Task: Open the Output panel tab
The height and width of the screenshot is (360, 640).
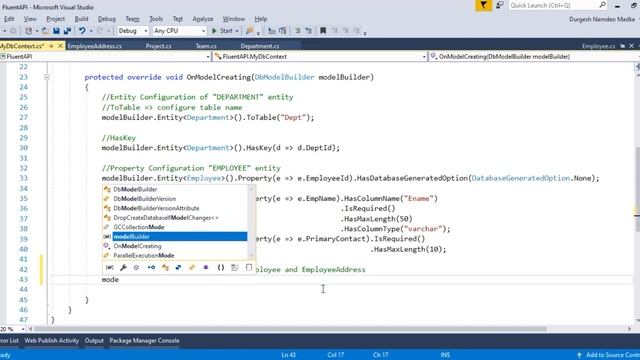Action: point(94,340)
